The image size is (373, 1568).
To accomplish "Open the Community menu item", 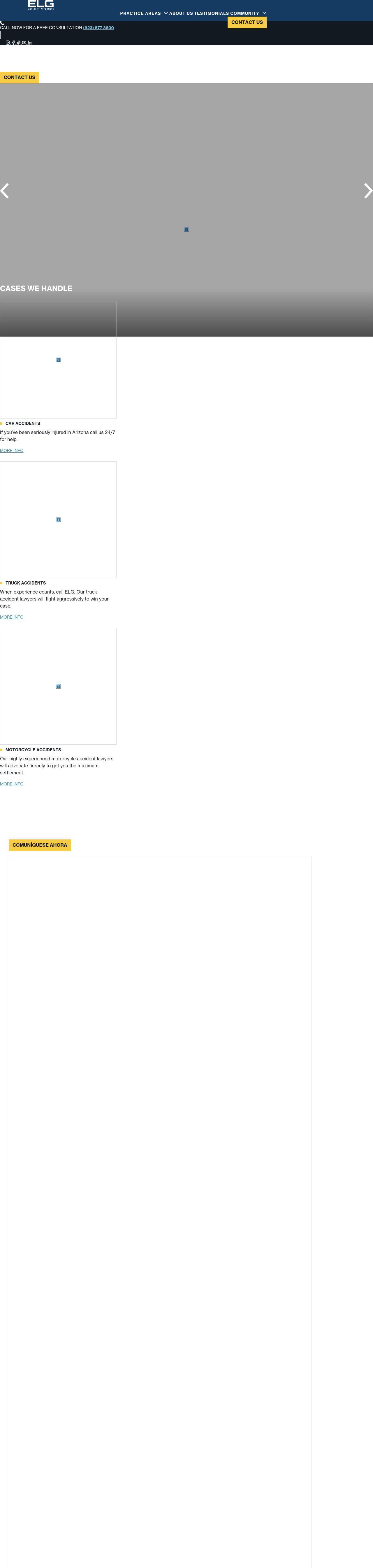I will [x=244, y=13].
